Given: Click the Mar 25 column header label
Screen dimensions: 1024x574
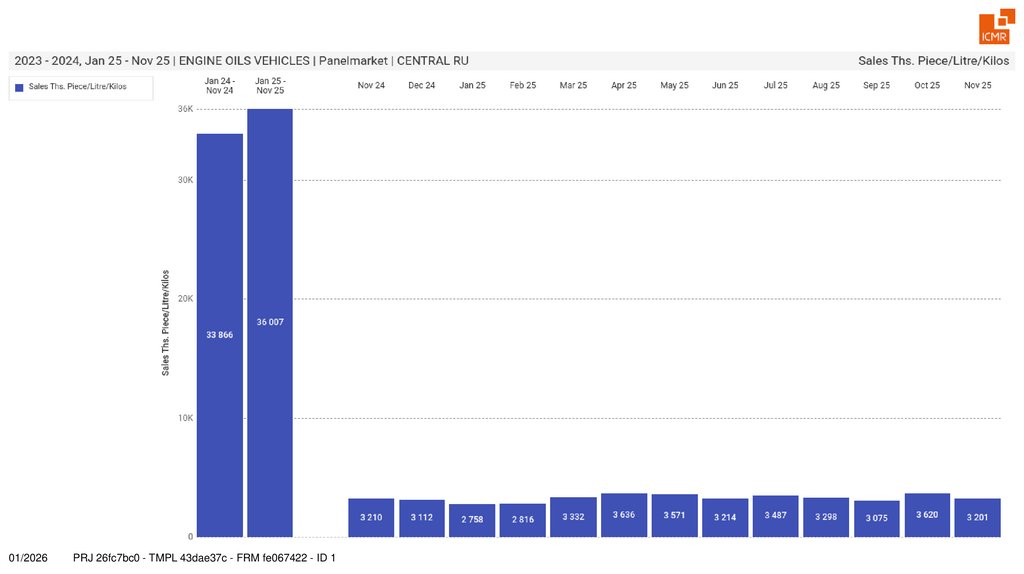Looking at the screenshot, I should [x=574, y=85].
